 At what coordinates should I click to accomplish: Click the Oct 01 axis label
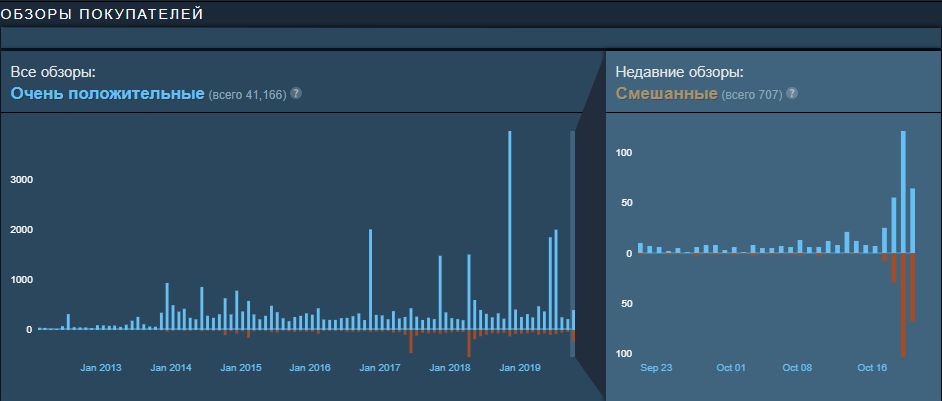coord(731,368)
